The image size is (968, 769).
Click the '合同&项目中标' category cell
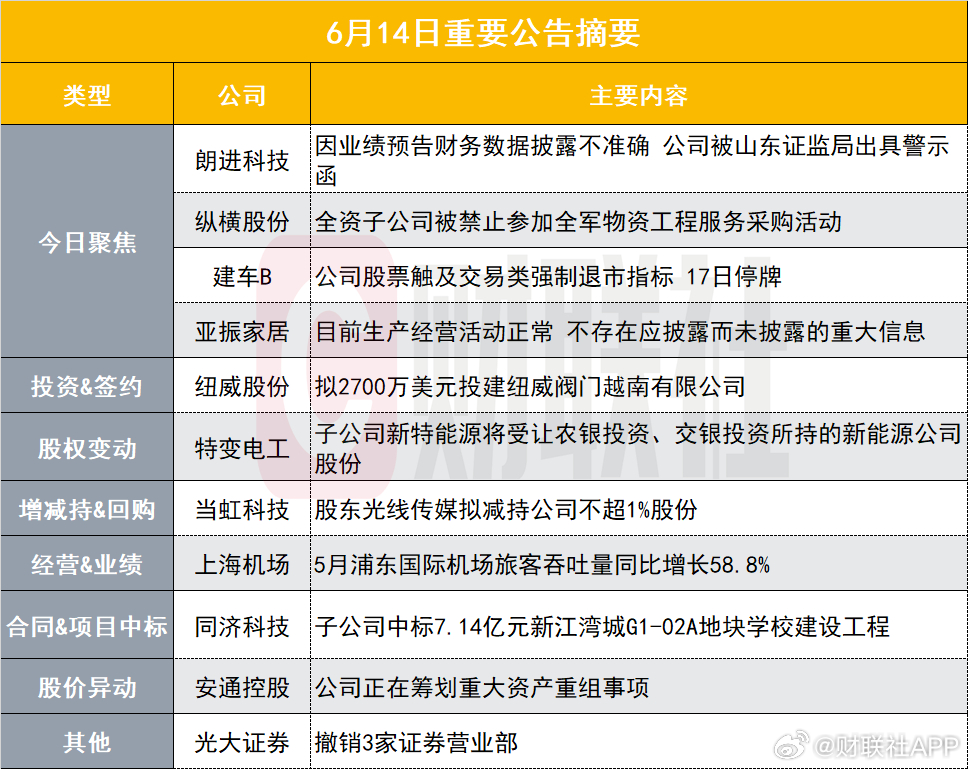[x=87, y=626]
